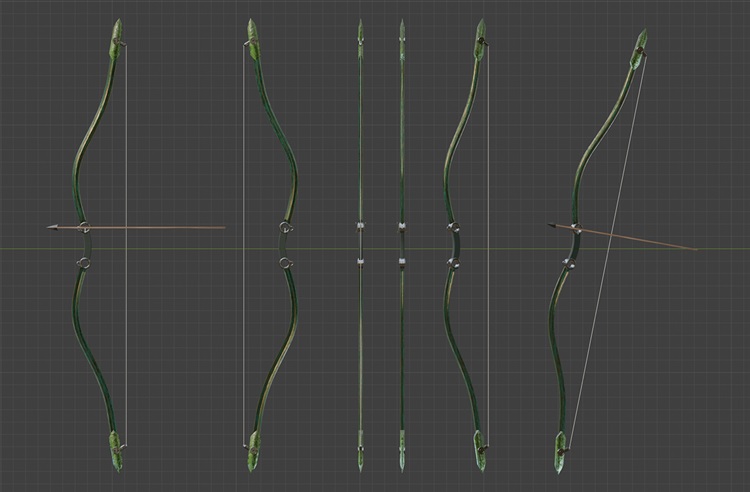Select the lower metal band on the third bow
The width and height of the screenshot is (750, 492).
[361, 263]
